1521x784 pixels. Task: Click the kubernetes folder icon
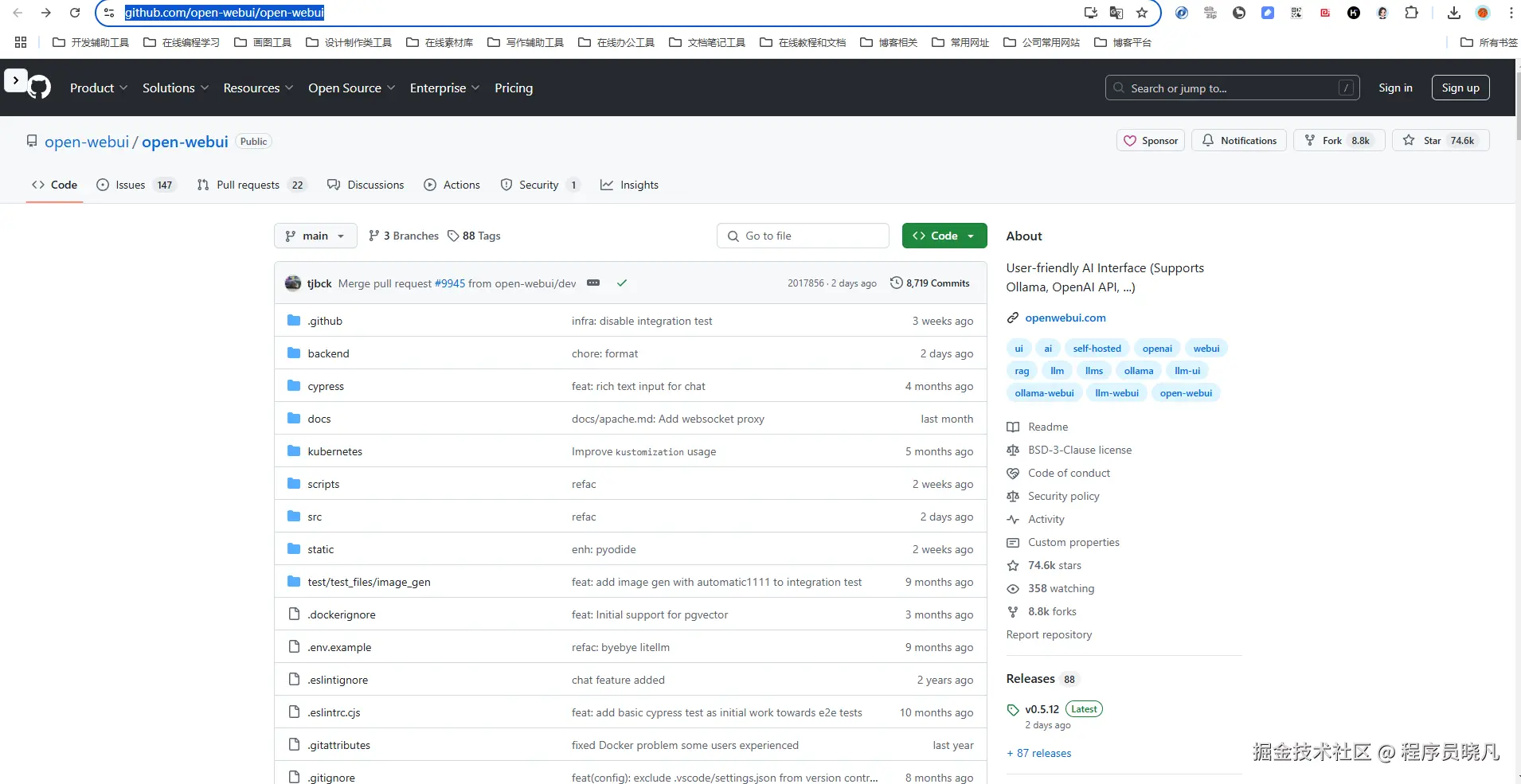(294, 451)
